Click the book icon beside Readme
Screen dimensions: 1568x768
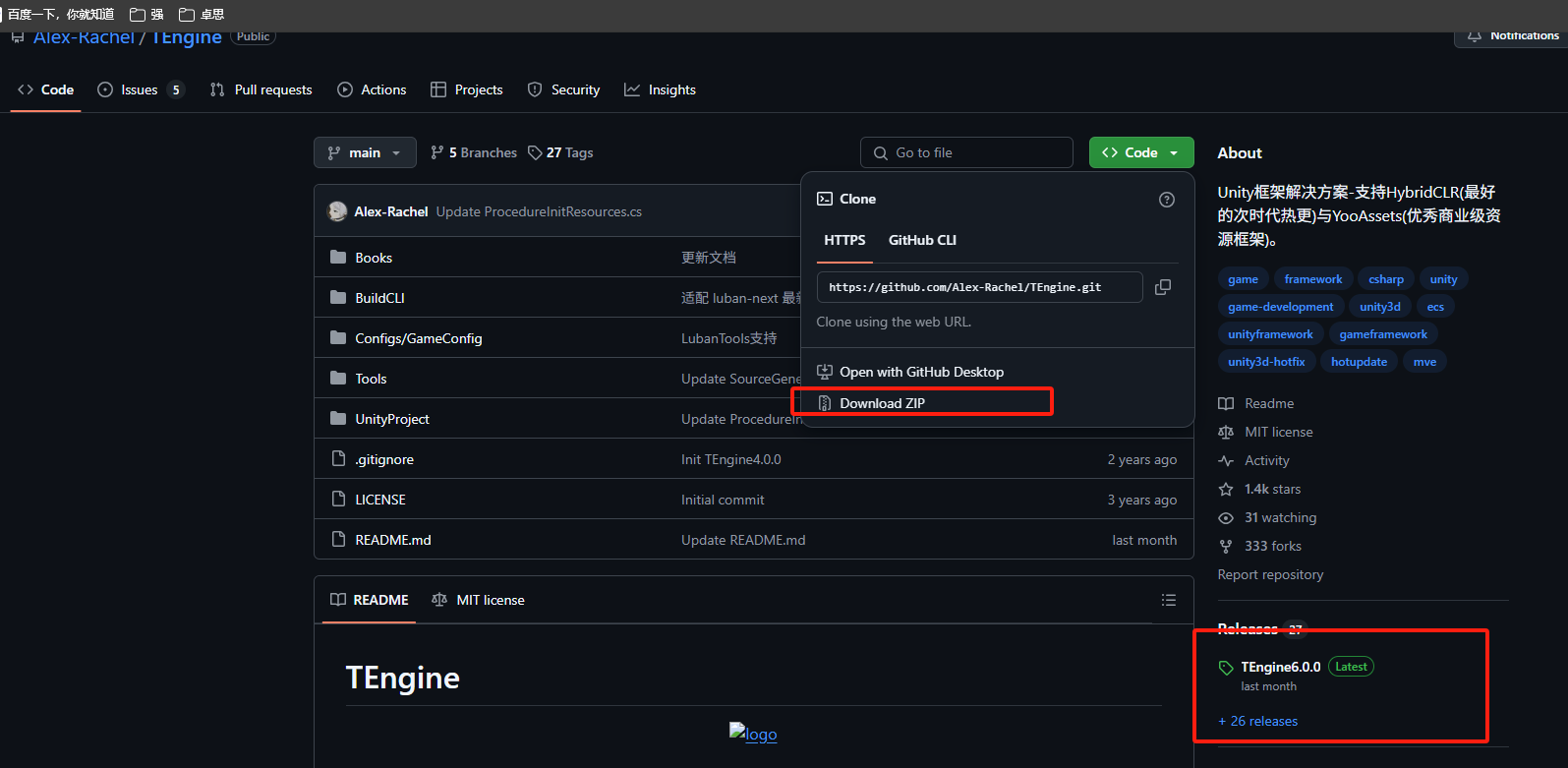click(x=1226, y=403)
